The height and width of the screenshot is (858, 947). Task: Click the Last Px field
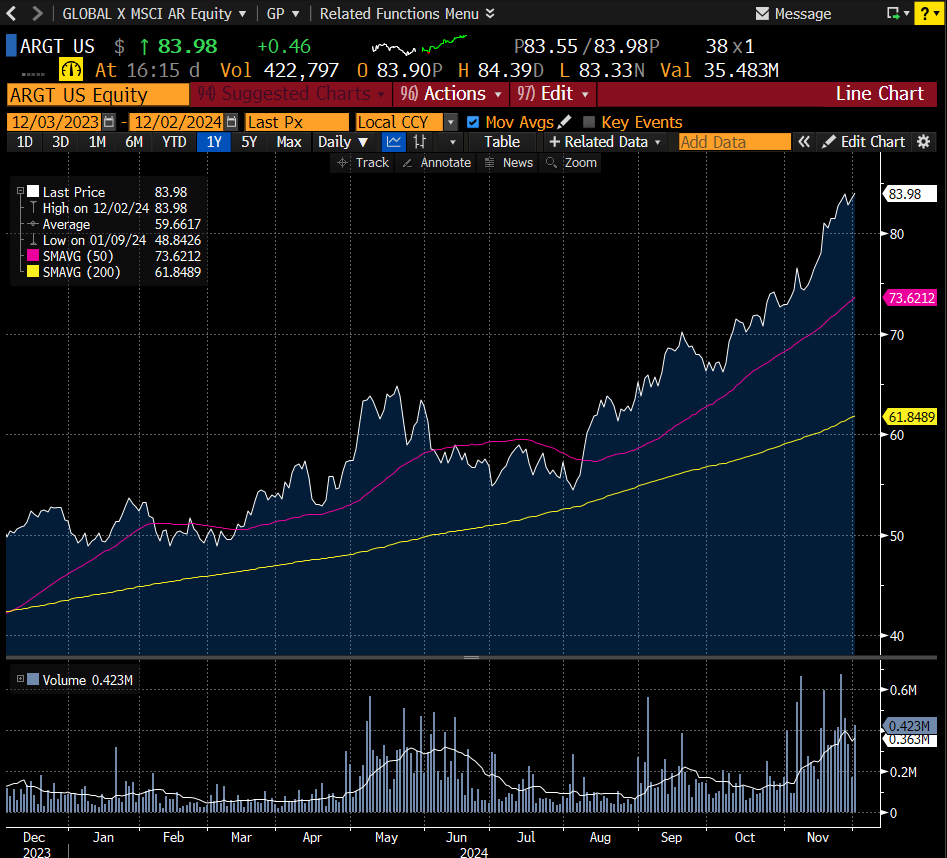297,123
